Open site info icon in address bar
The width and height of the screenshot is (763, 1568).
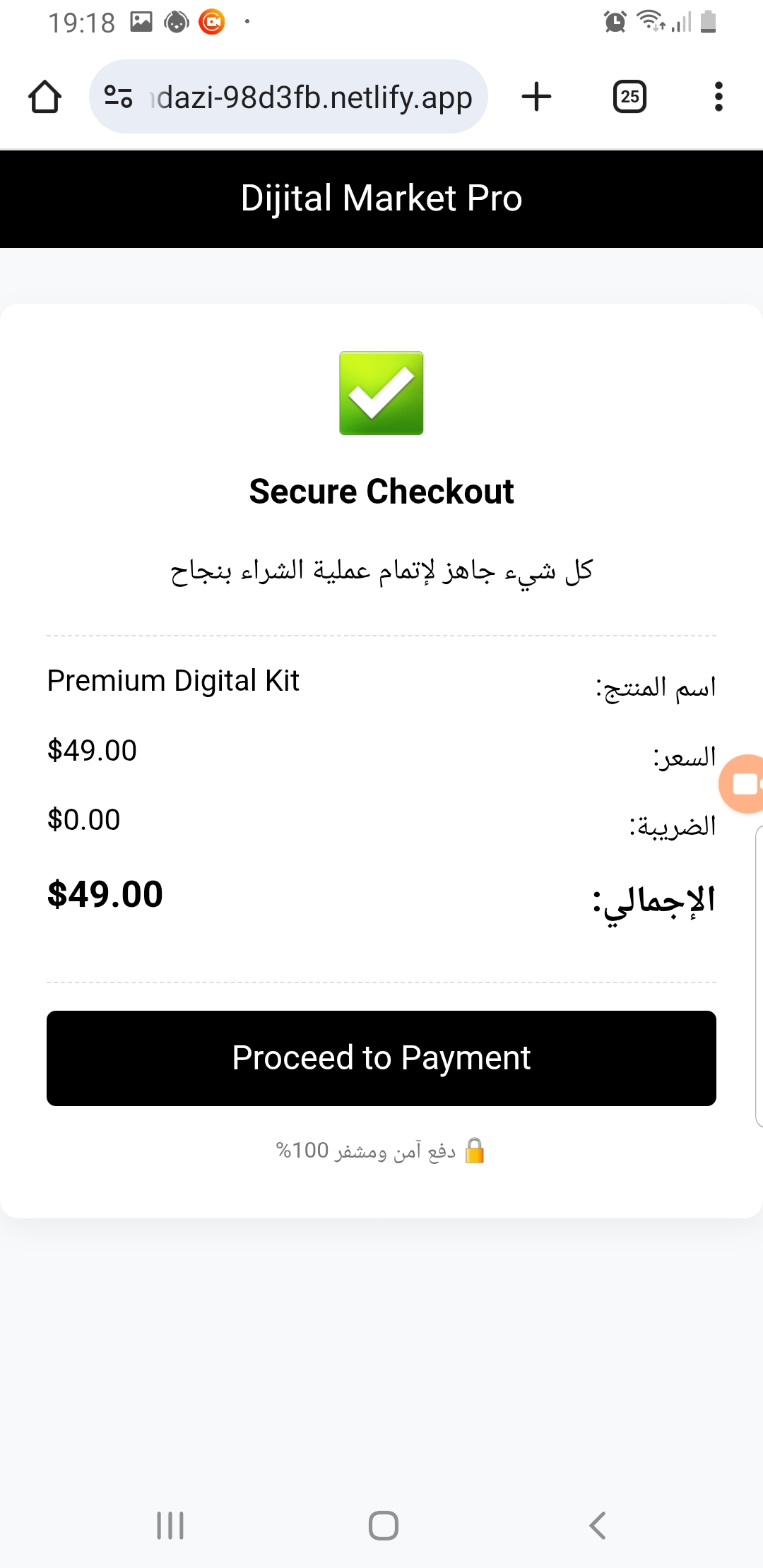point(118,97)
